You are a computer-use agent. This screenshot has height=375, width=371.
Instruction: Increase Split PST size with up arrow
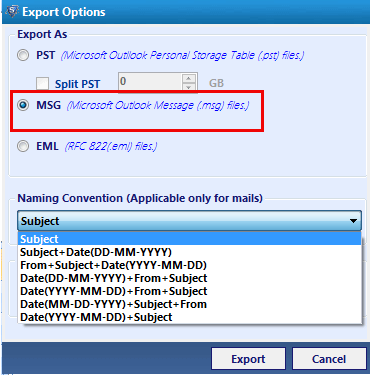pyautogui.click(x=189, y=78)
